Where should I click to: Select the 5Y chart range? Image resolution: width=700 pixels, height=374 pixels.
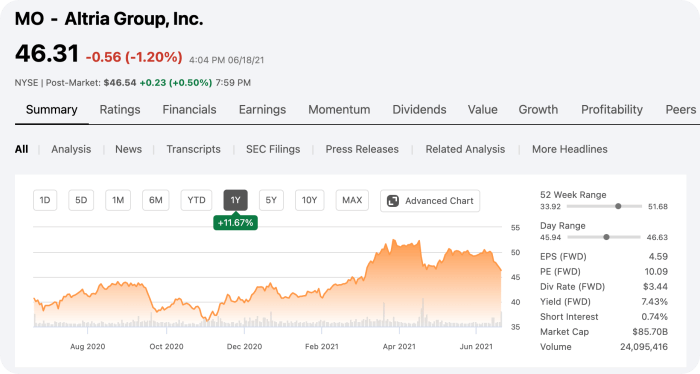tap(271, 200)
